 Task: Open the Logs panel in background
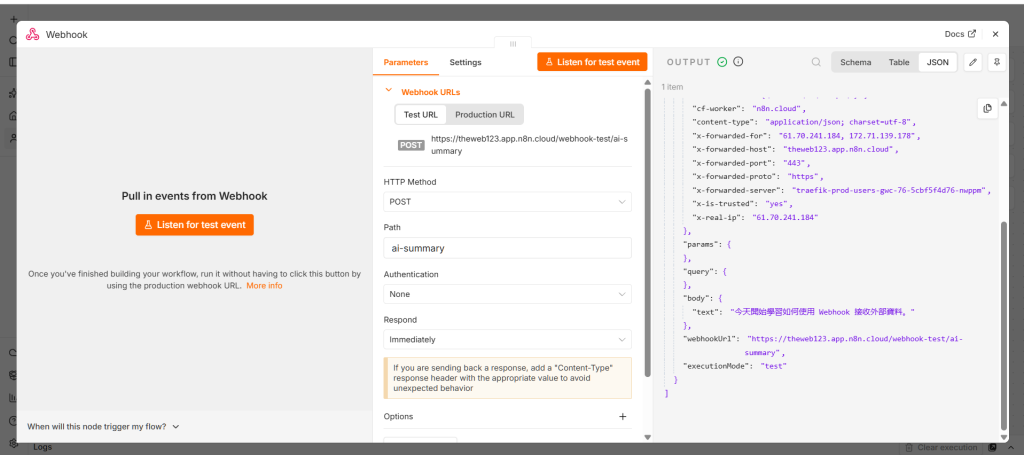coord(42,447)
